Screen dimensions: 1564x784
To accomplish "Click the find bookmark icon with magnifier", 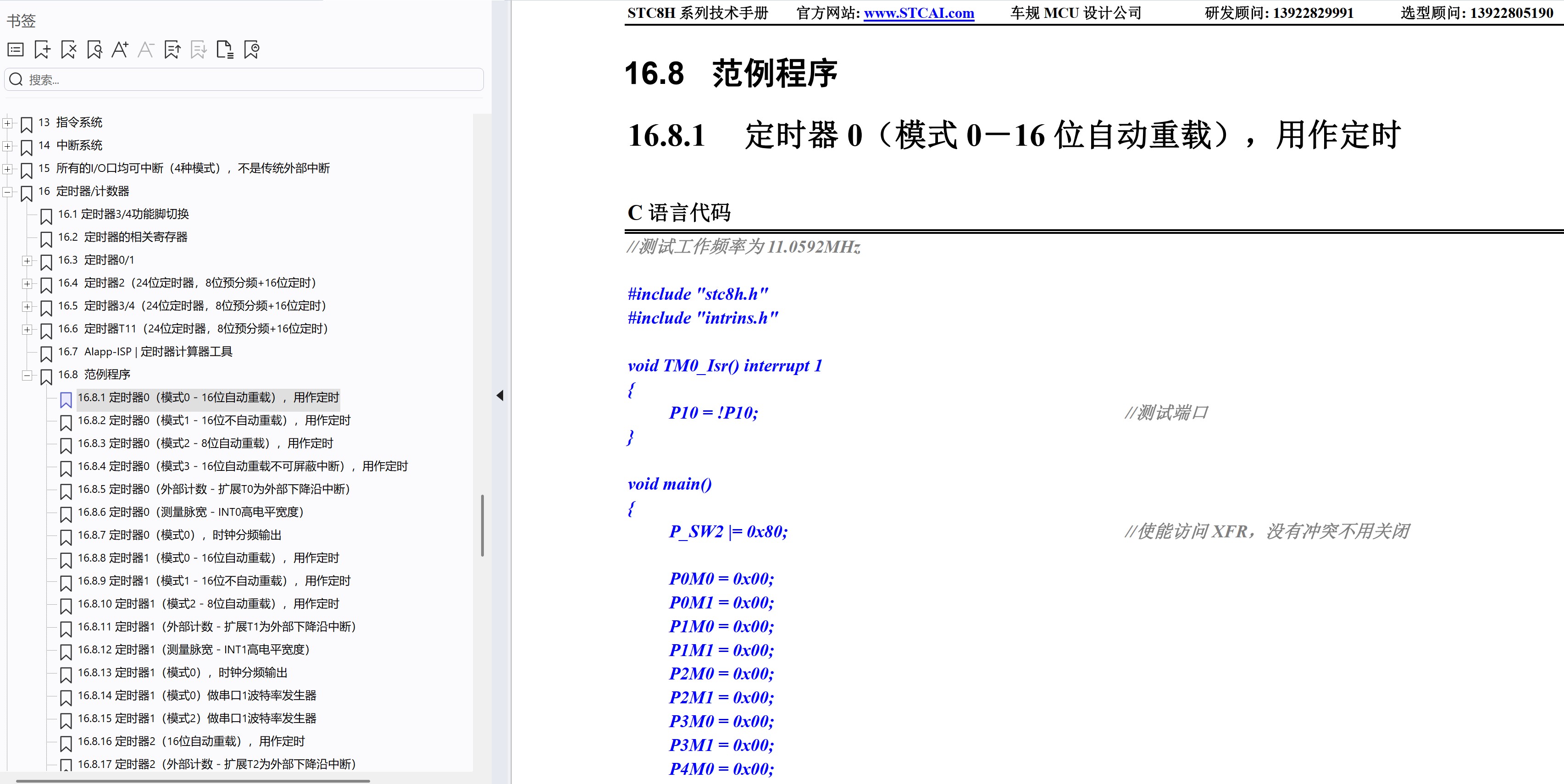I will [x=95, y=50].
